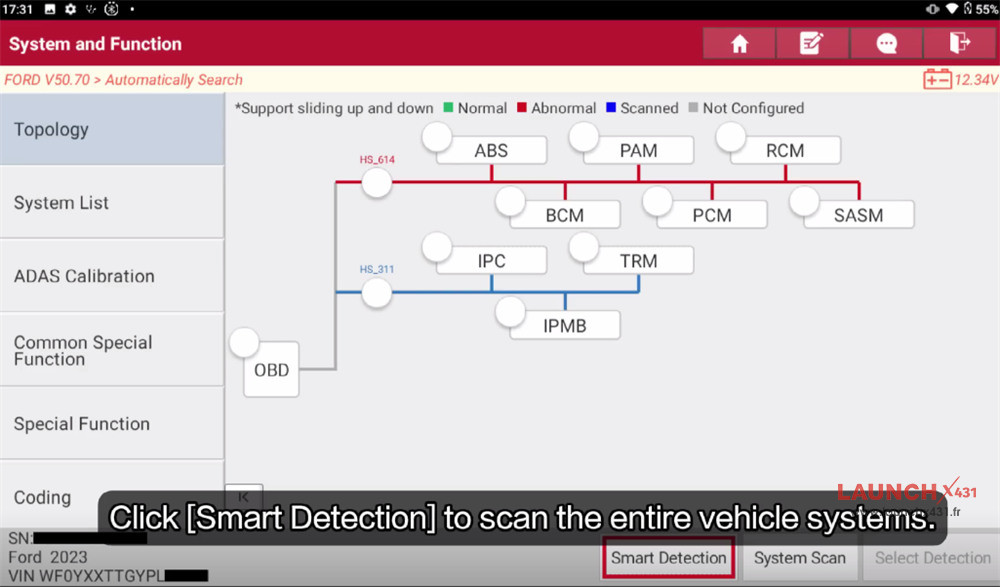Switch to the Topology tab
The height and width of the screenshot is (587, 1000).
(x=112, y=130)
